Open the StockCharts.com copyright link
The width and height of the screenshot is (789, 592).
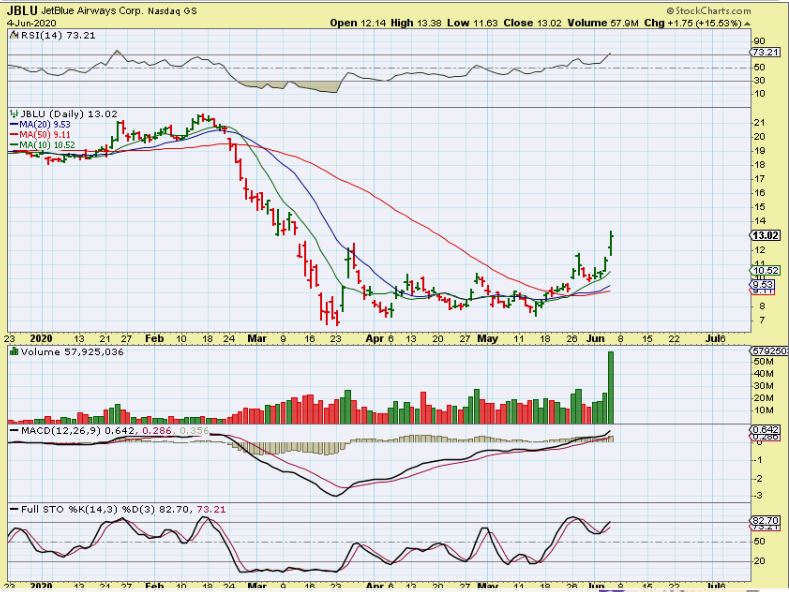(x=708, y=11)
